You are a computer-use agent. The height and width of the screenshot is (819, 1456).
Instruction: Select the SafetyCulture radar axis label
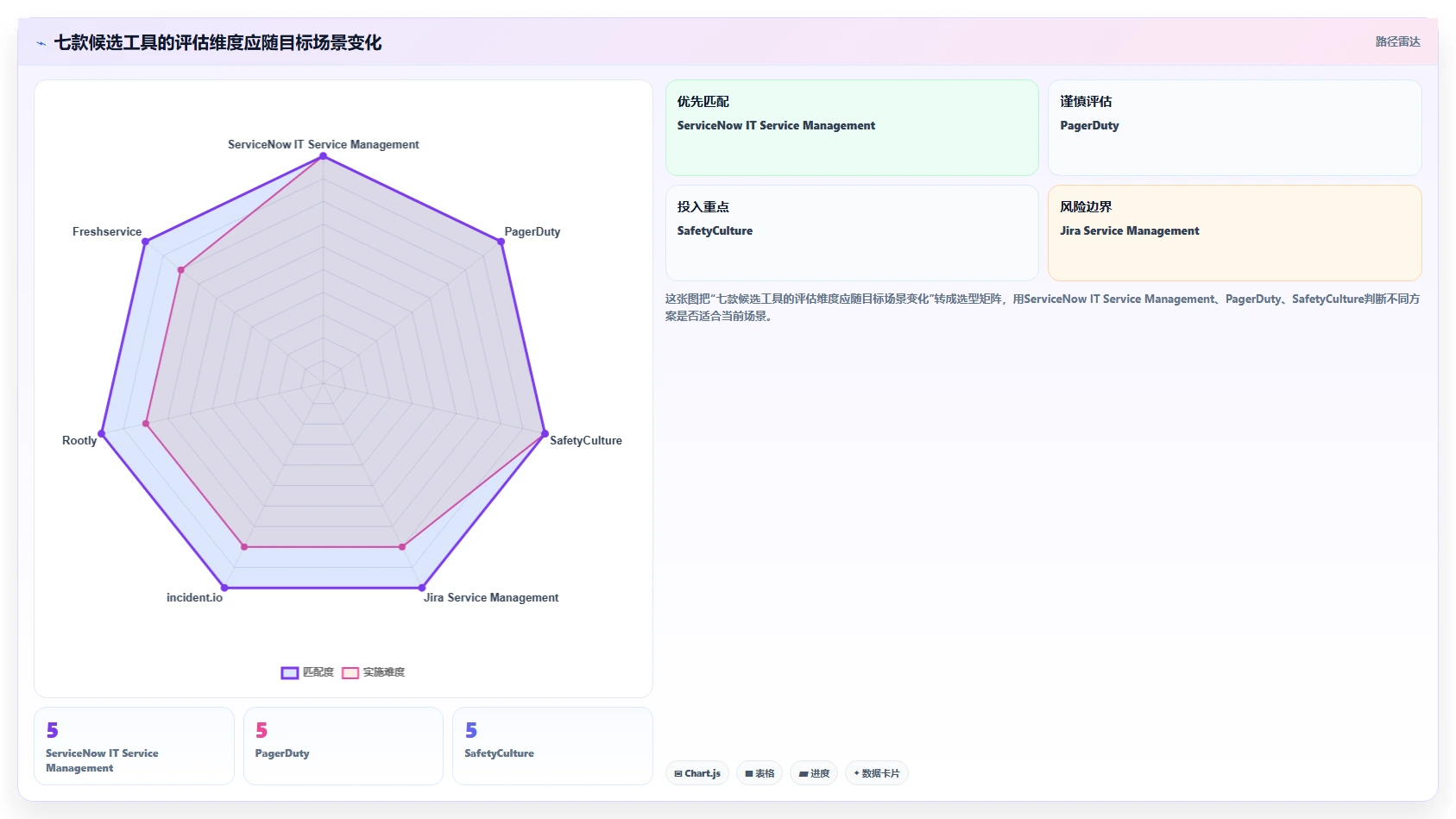(x=586, y=440)
